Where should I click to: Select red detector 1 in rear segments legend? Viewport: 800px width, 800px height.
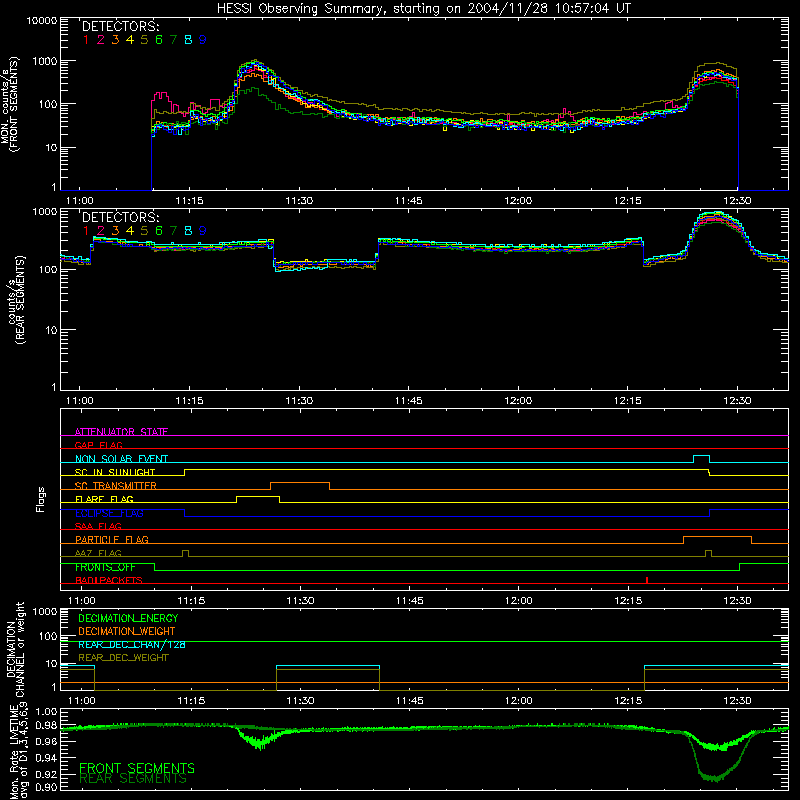[86, 231]
